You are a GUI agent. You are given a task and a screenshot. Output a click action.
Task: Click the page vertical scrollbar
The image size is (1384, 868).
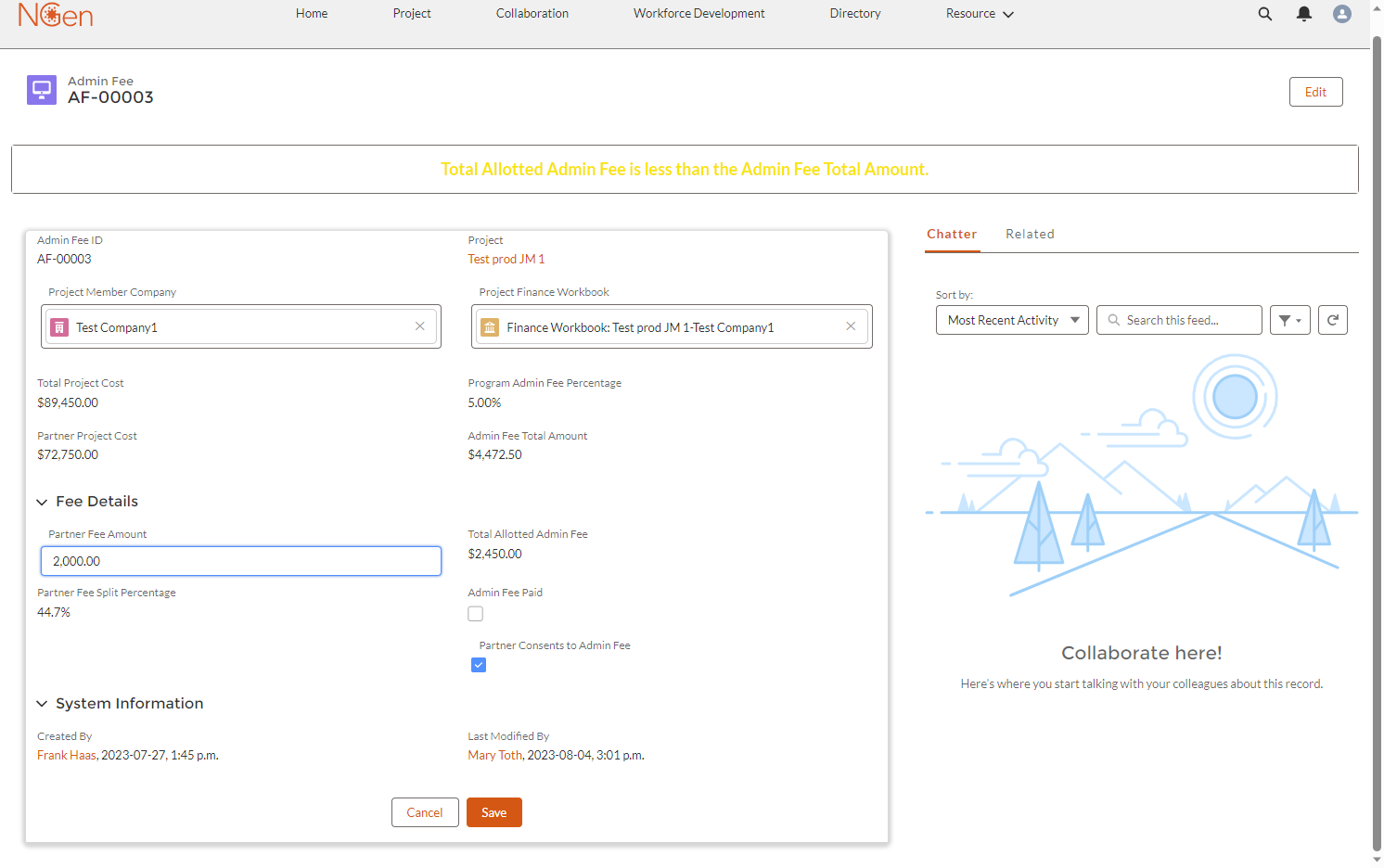(x=1377, y=445)
